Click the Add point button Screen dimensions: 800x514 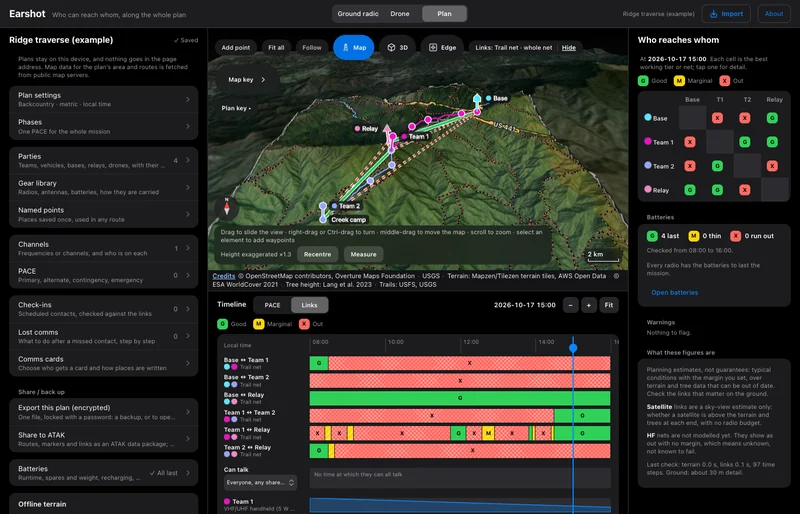[236, 47]
